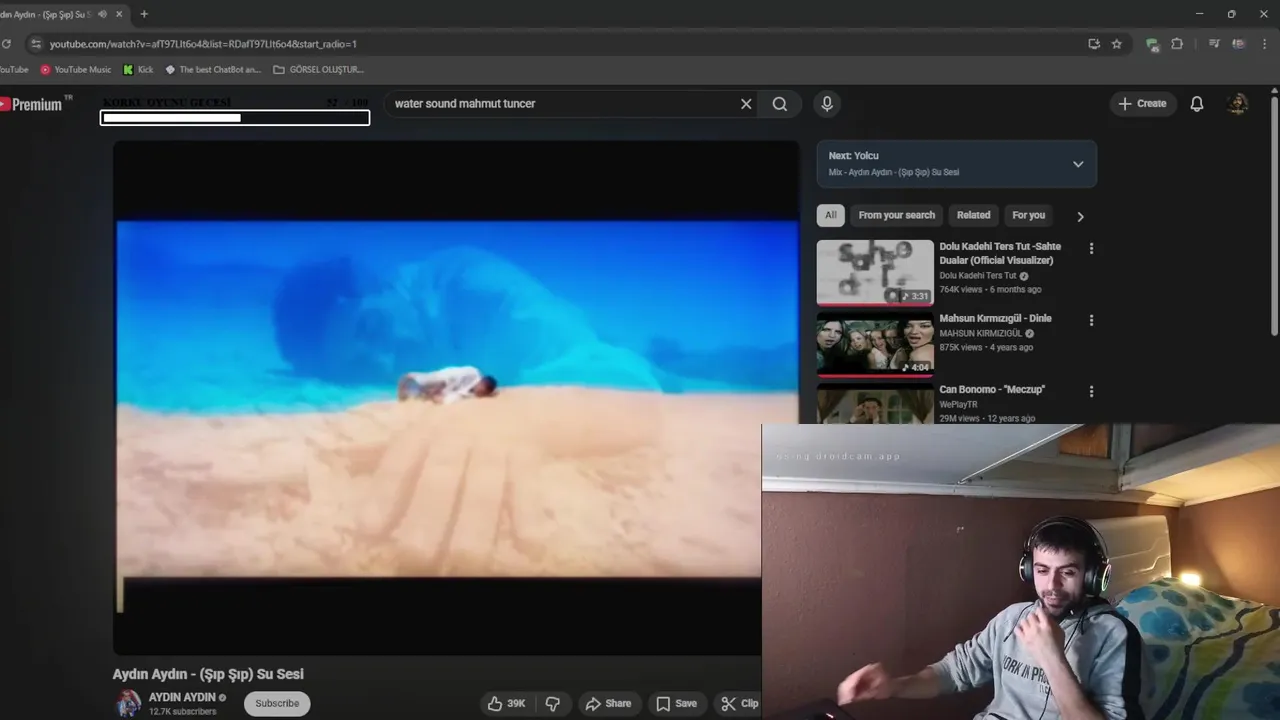The width and height of the screenshot is (1280, 720).
Task: Open the YouTube Music bookmark
Action: pos(76,70)
